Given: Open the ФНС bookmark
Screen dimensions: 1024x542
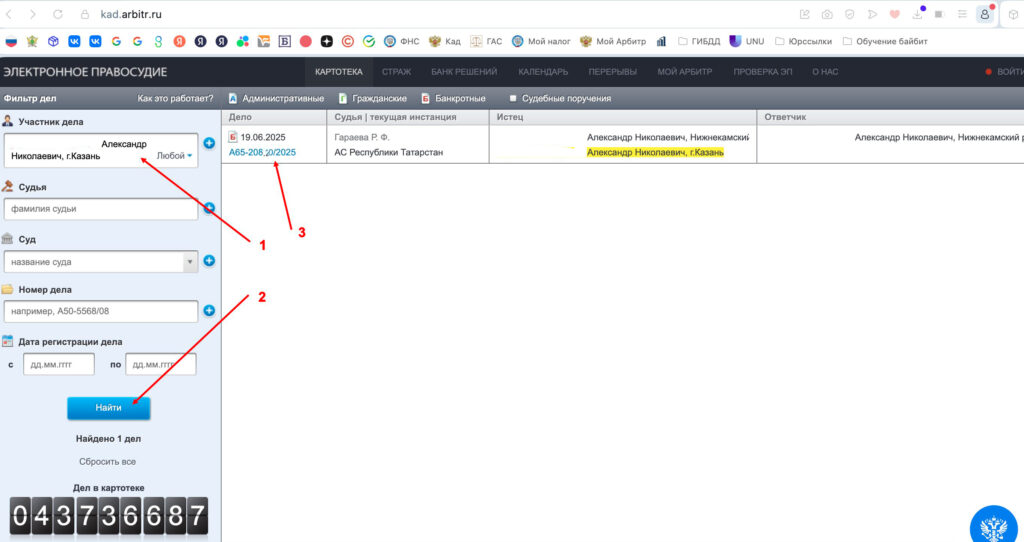Looking at the screenshot, I should coord(402,41).
